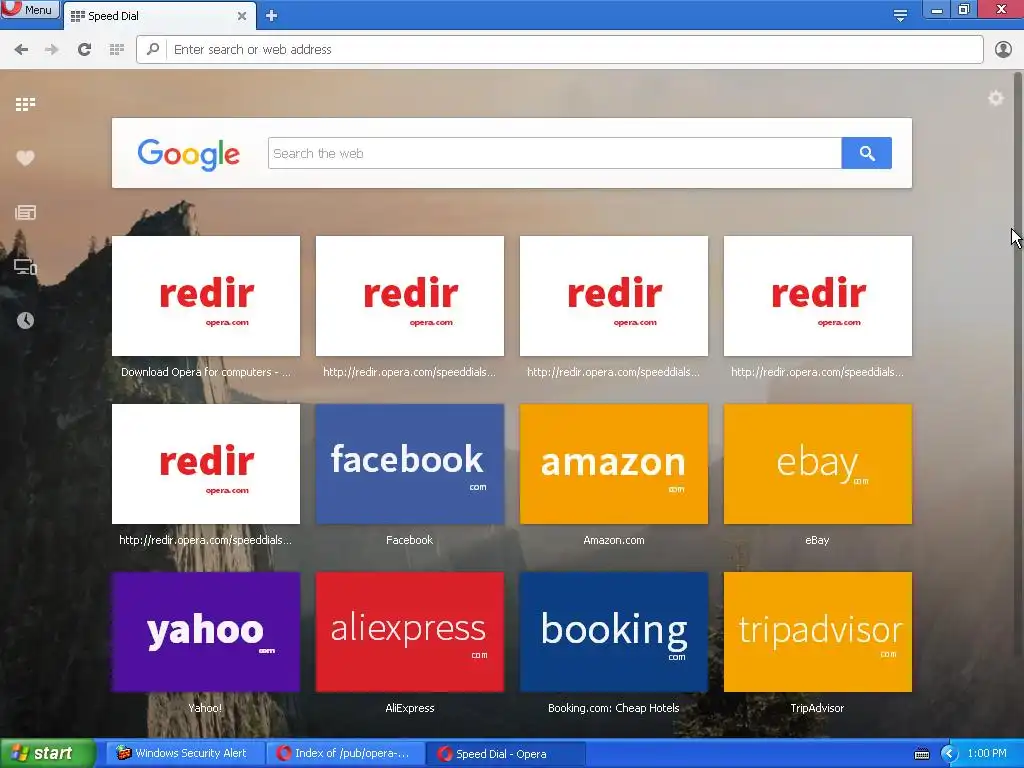1024x768 pixels.
Task: Select the Speed Dial tab
Action: click(159, 16)
